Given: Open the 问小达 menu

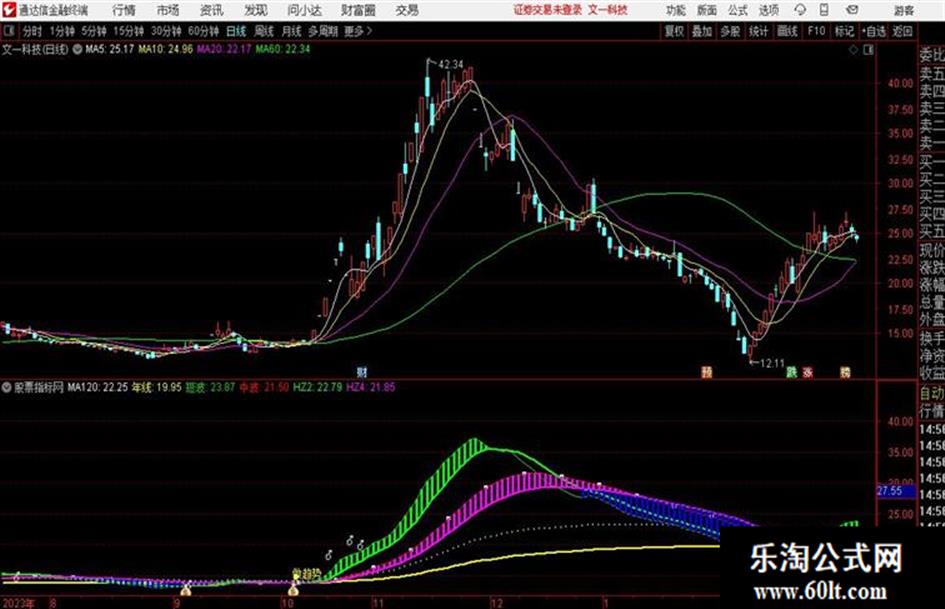Looking at the screenshot, I should (304, 10).
